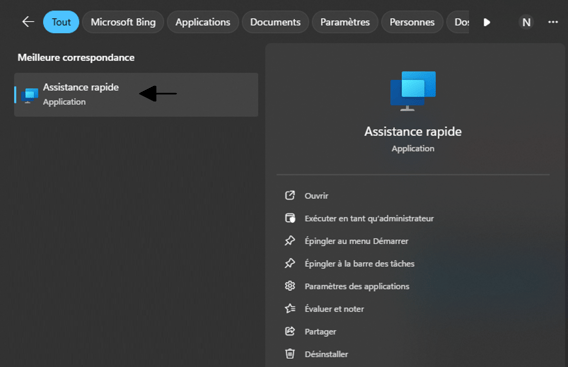Click the run as administrator shield icon

(290, 218)
